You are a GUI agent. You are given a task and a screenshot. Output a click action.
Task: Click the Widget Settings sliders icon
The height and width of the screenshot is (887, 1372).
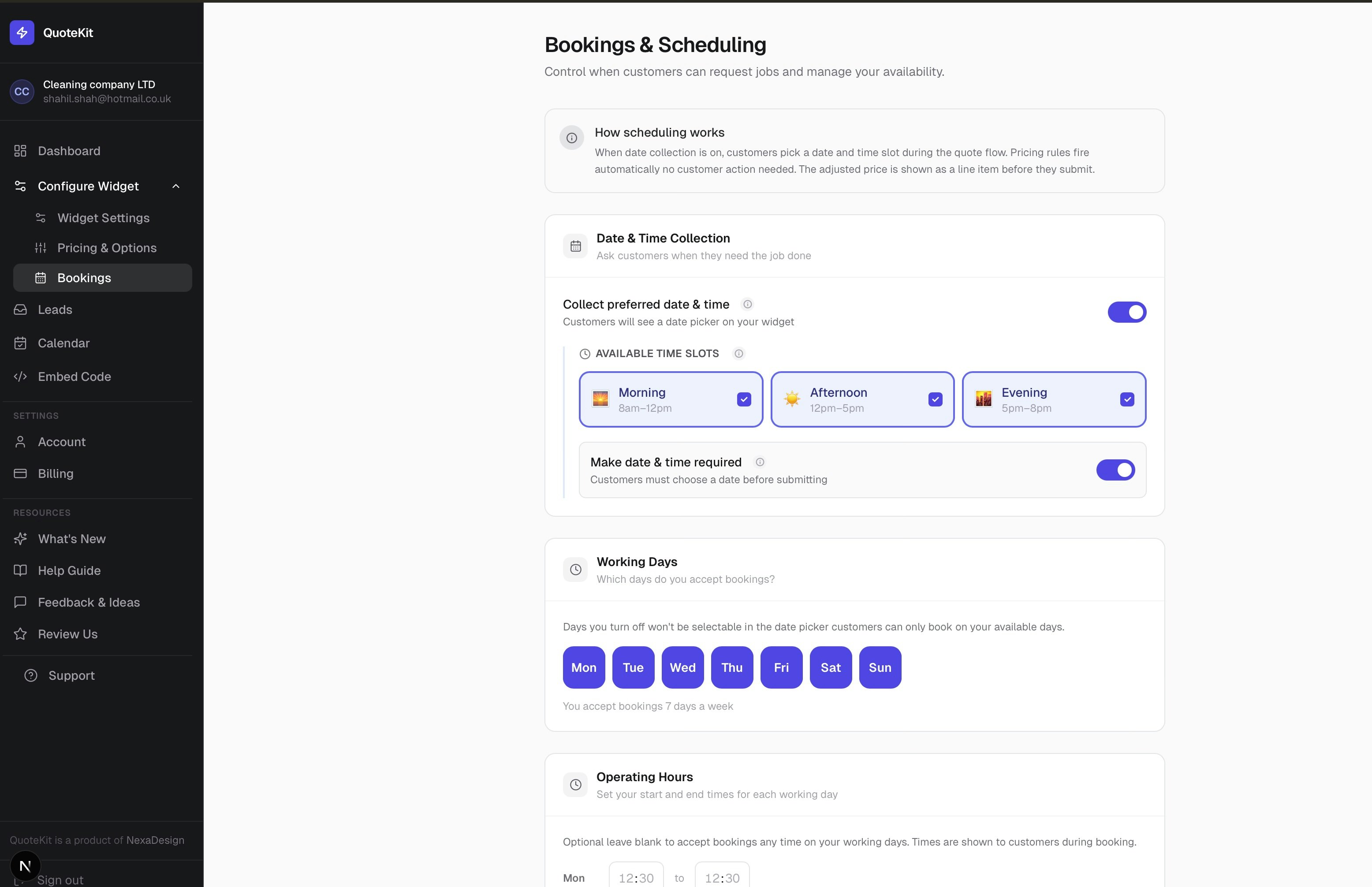(40, 218)
